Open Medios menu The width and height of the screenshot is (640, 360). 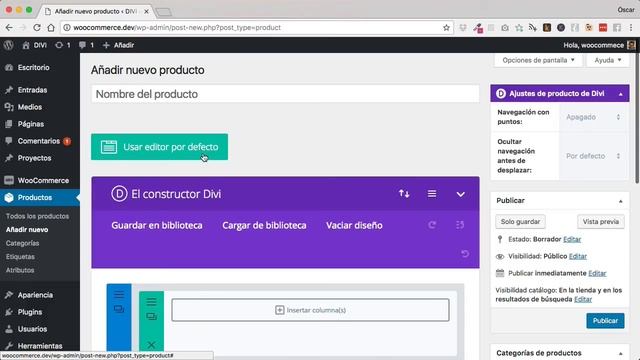pos(30,107)
